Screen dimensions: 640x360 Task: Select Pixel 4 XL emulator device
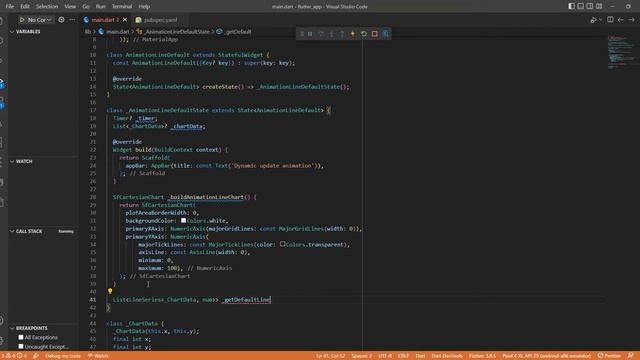click(x=547, y=356)
